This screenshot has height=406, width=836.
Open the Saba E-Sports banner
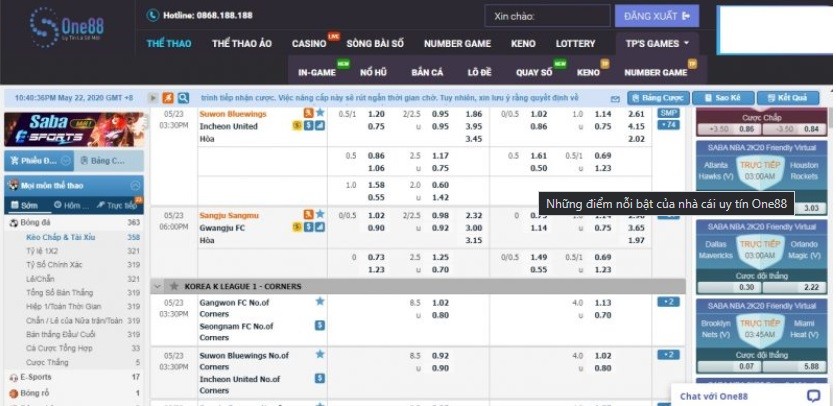click(x=74, y=129)
